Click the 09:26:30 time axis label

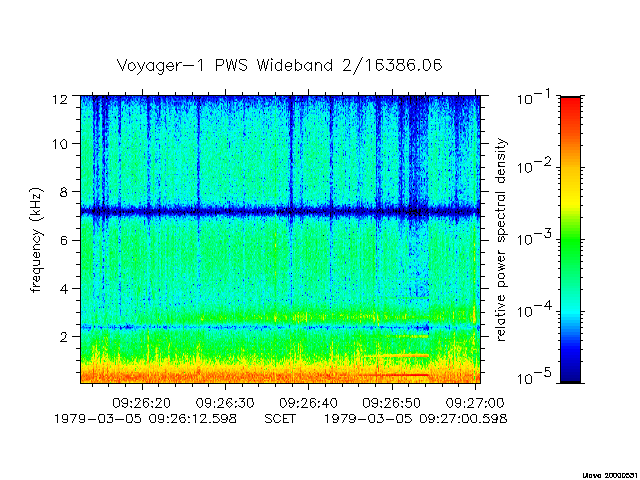click(225, 403)
